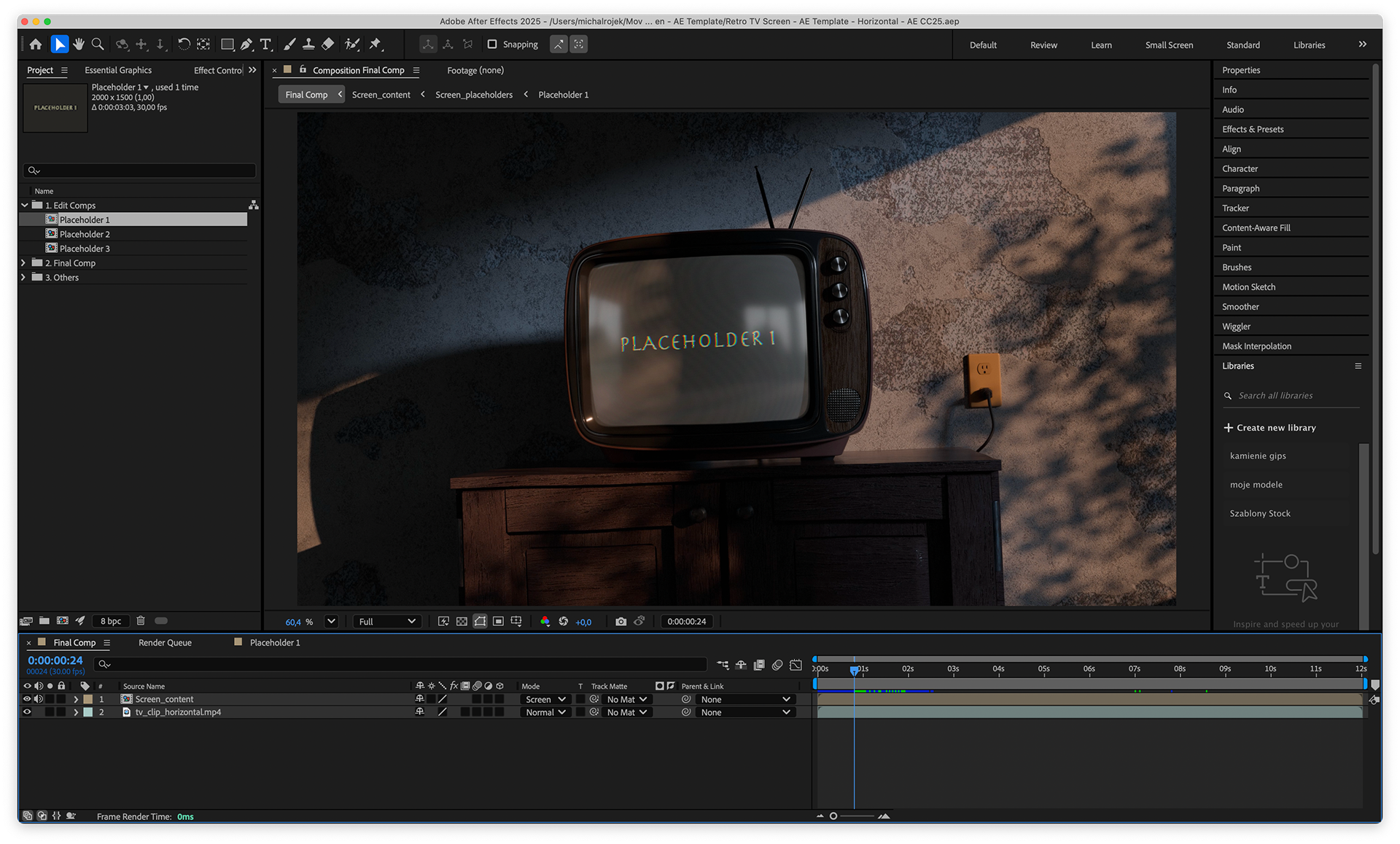Click the Puppet Pin tool
1400x844 pixels.
click(x=376, y=44)
